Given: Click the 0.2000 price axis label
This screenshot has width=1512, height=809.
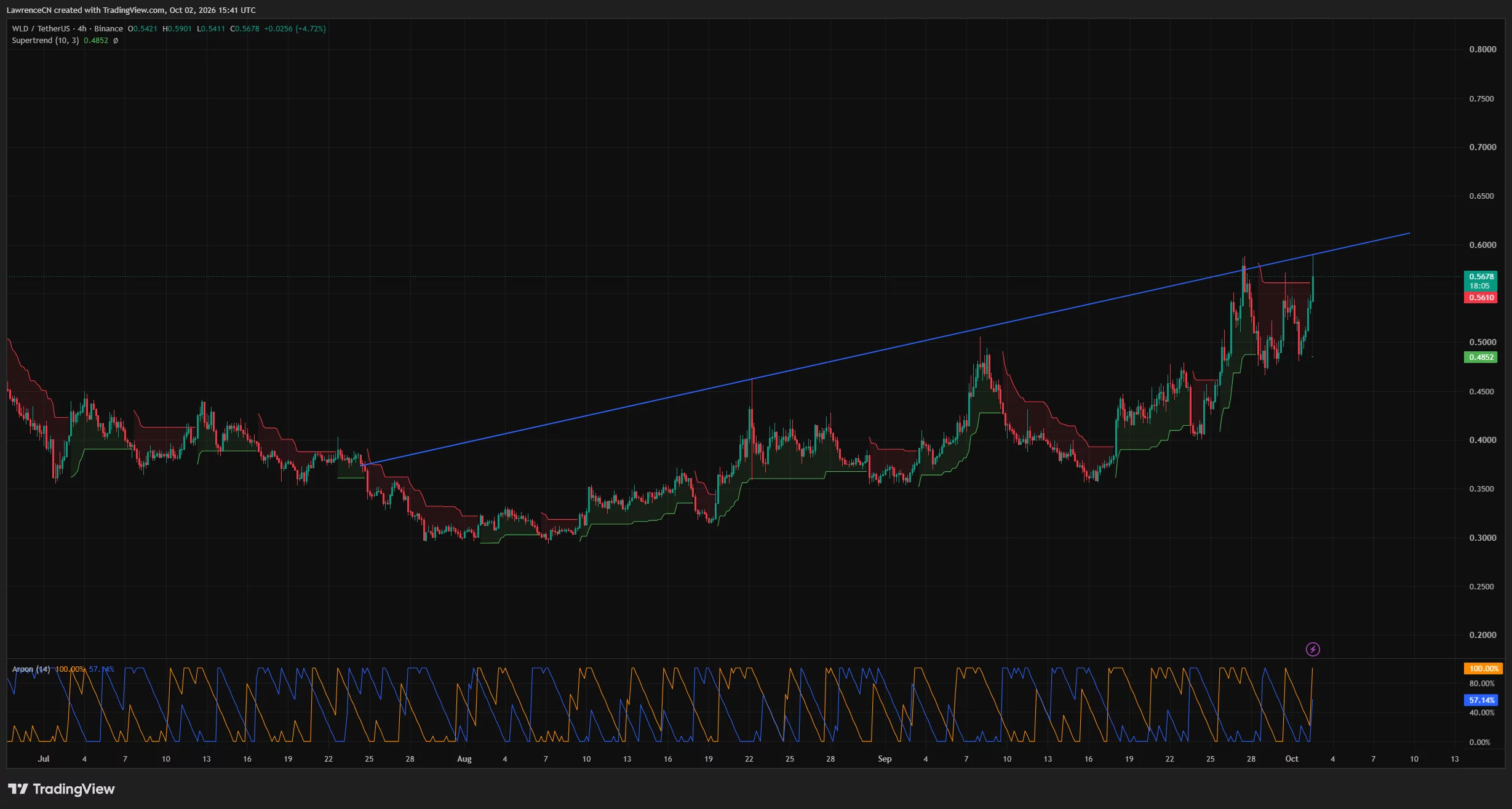Looking at the screenshot, I should [x=1482, y=635].
